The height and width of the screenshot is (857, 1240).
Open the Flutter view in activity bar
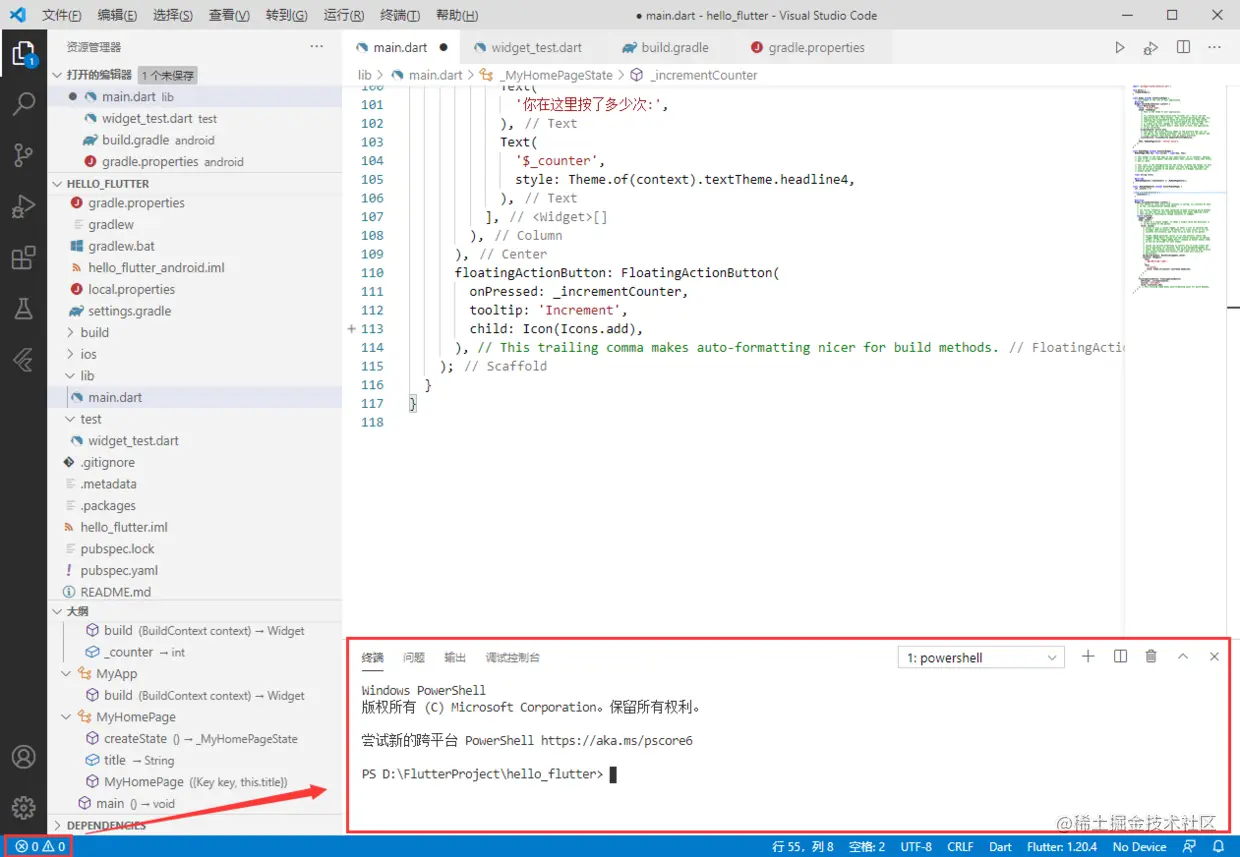point(23,360)
